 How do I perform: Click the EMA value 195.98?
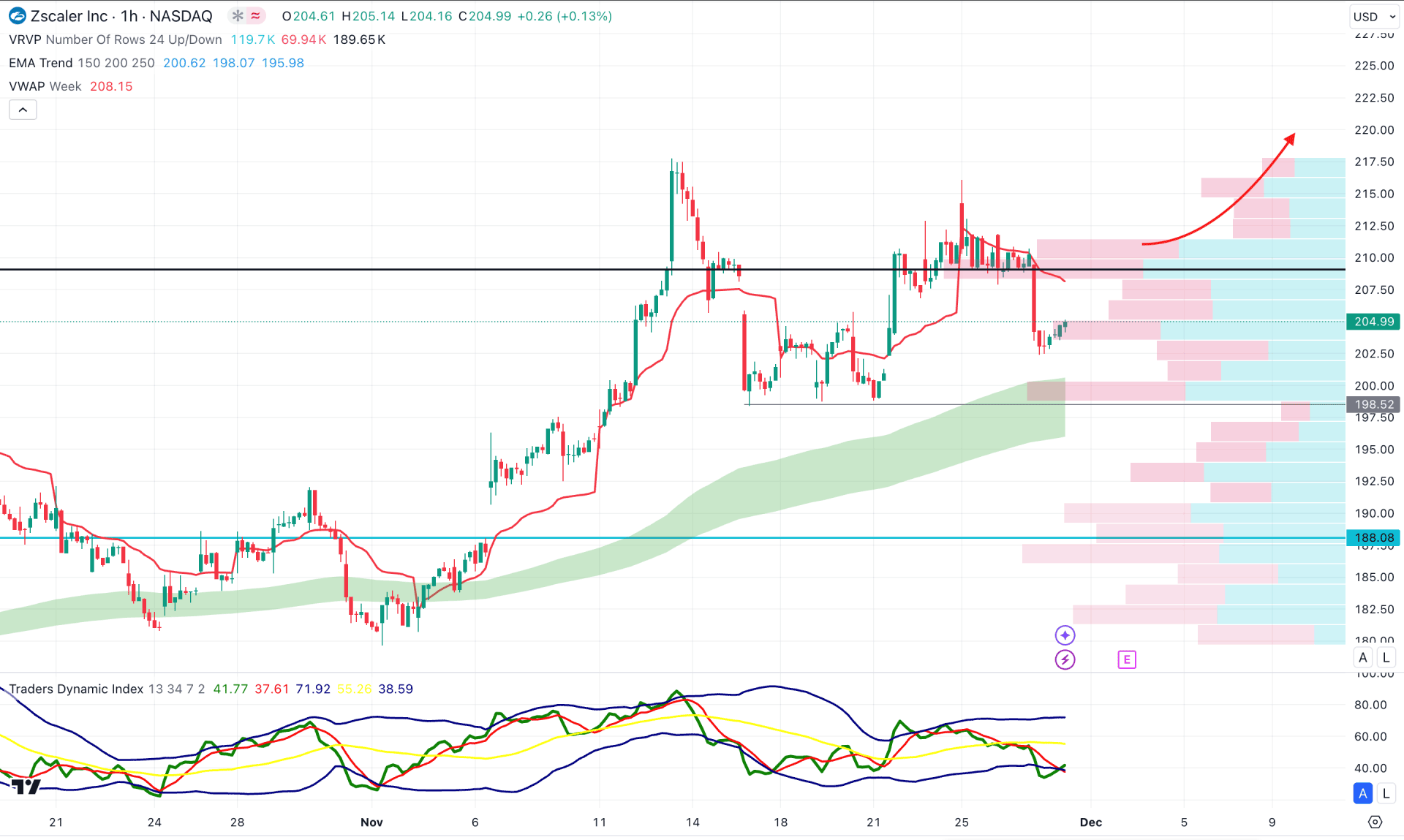click(x=283, y=63)
